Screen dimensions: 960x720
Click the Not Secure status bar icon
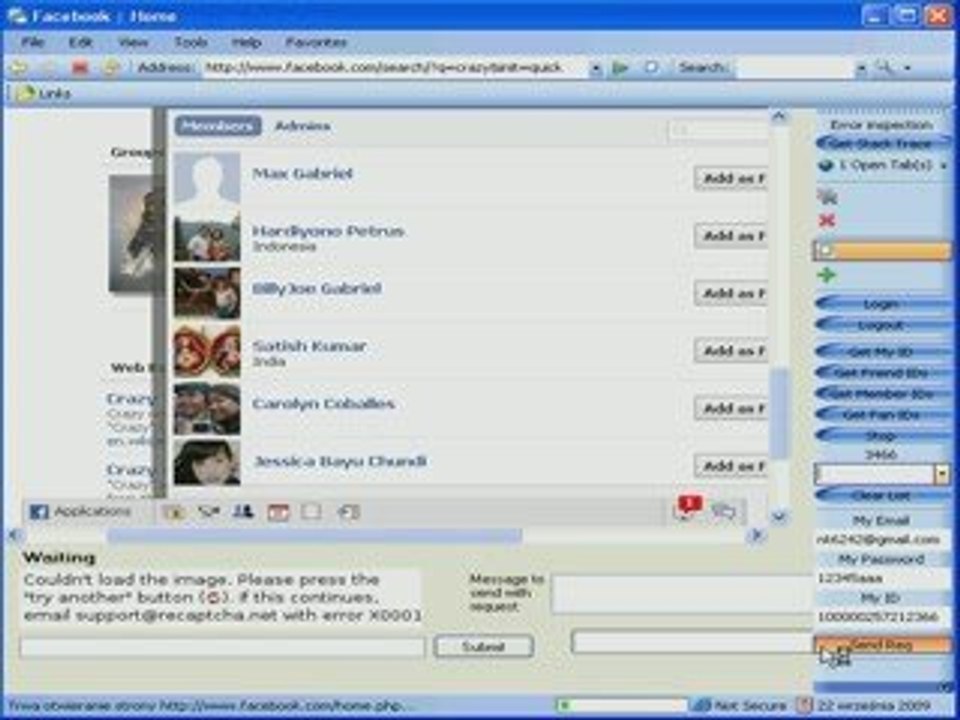click(x=703, y=706)
